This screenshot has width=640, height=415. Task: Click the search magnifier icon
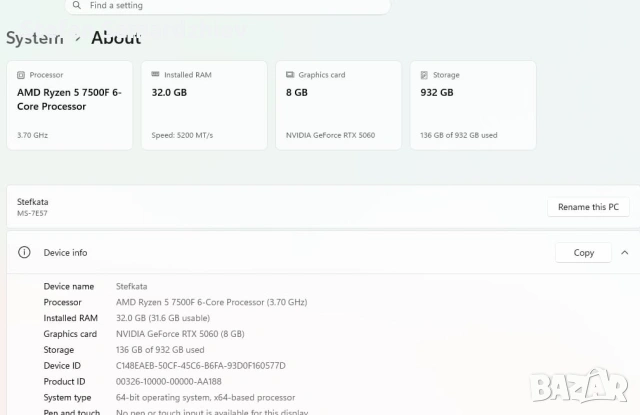coord(76,5)
